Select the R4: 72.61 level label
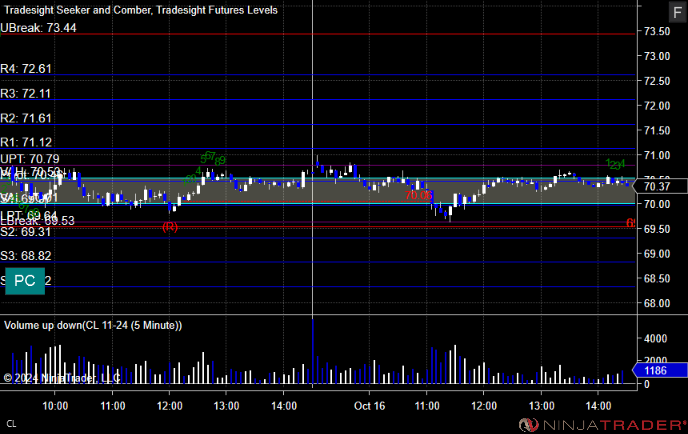The image size is (688, 434). coord(26,69)
